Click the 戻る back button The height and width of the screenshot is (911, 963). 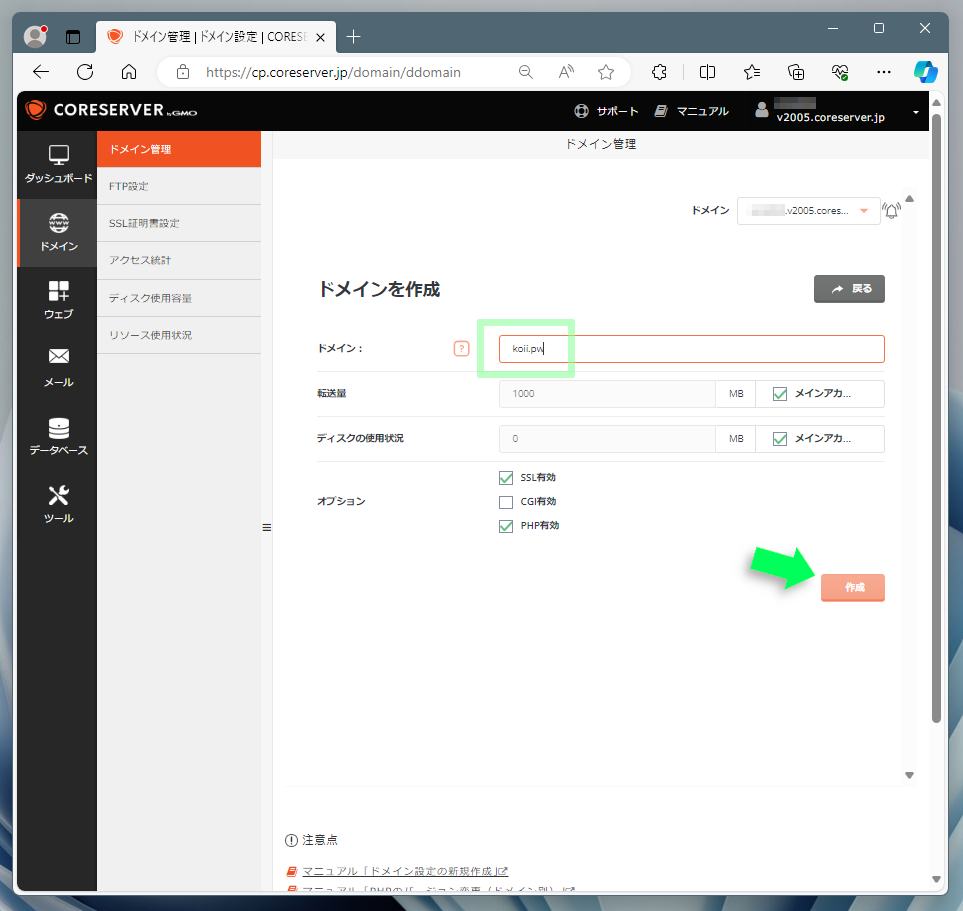(849, 289)
